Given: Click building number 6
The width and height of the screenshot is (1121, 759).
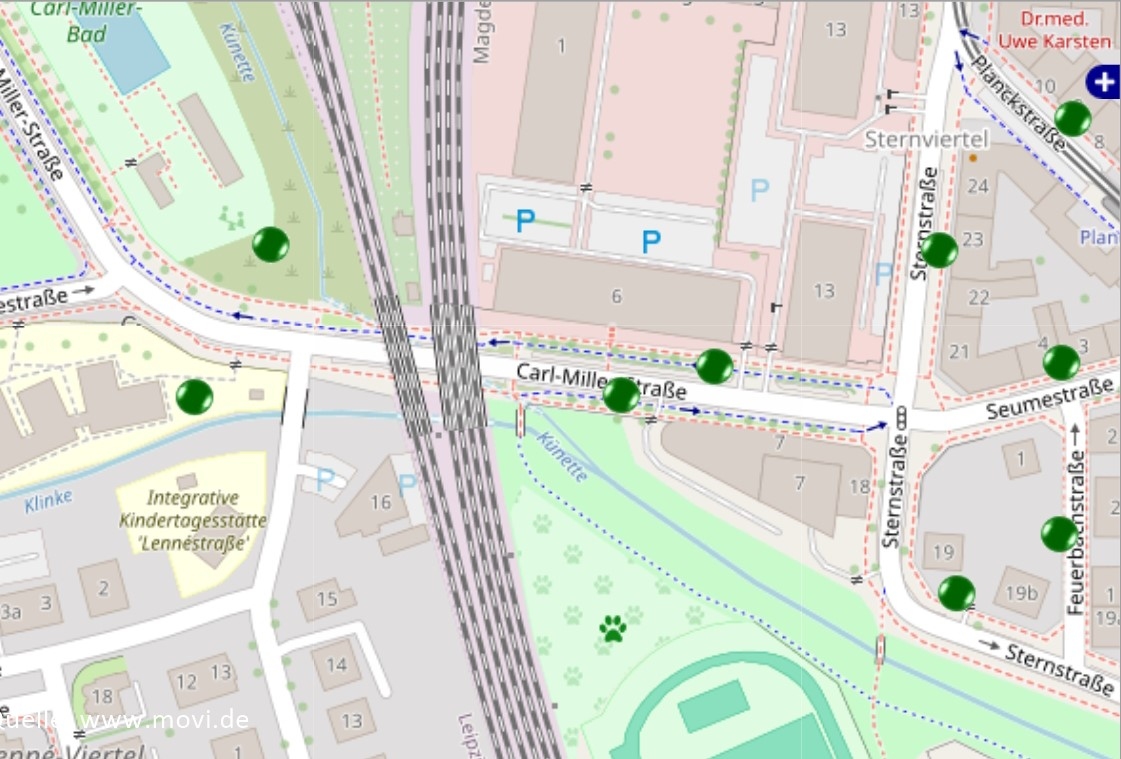Looking at the screenshot, I should [616, 296].
